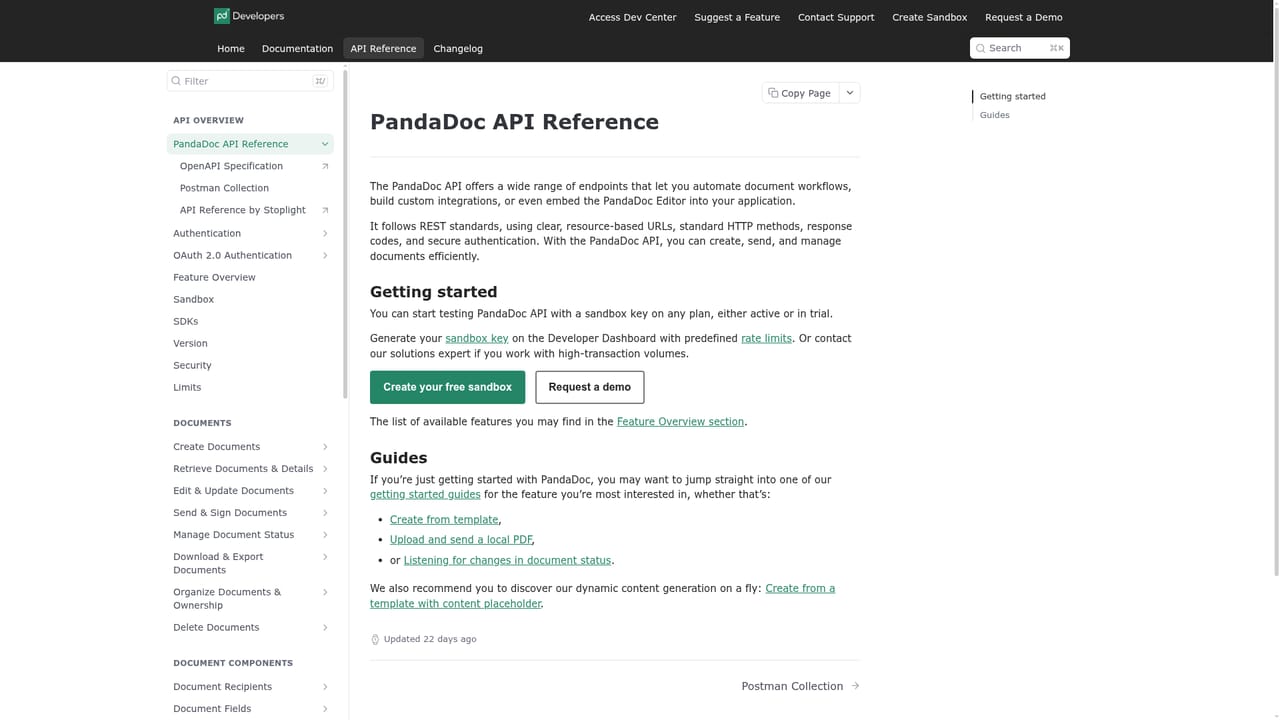Expand the Create Documents section
This screenshot has height=720, width=1280.
(x=325, y=447)
